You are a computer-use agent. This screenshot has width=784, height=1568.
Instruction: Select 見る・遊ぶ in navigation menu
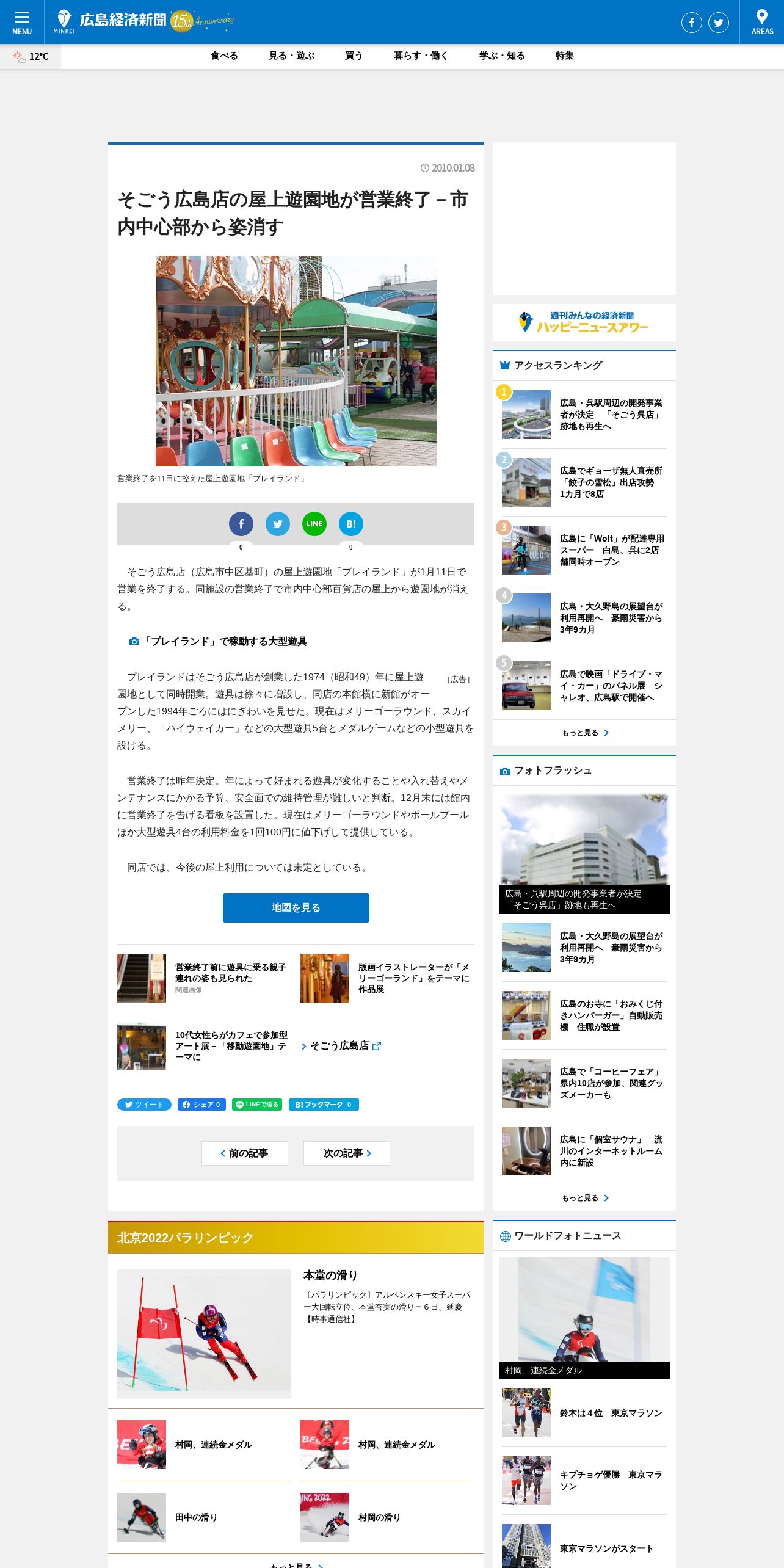click(x=292, y=56)
